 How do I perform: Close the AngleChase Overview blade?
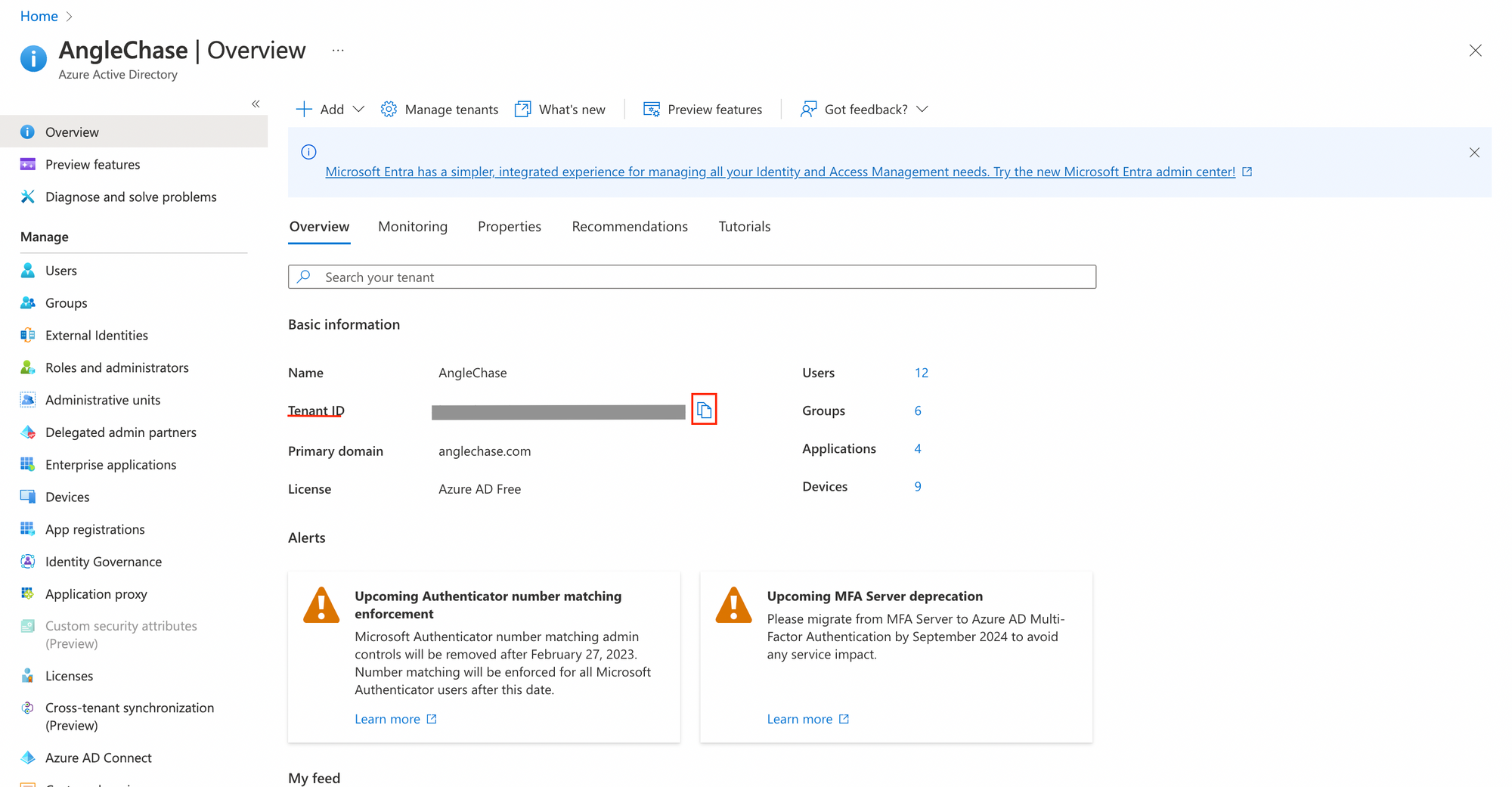1476,51
